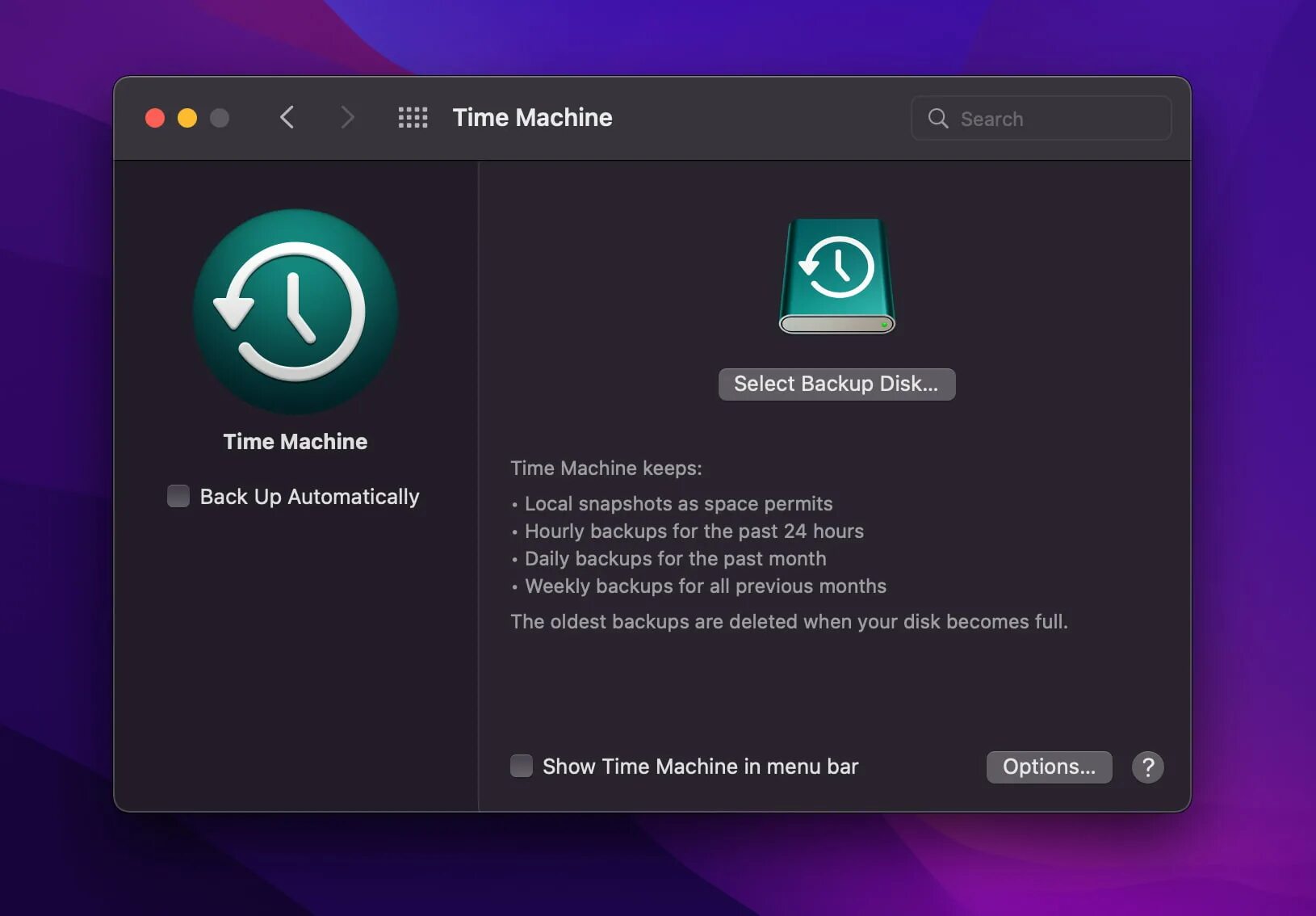Screen dimensions: 1316x916
Task: Click 'Hourly backups for the past 24 hours'
Action: coord(694,532)
